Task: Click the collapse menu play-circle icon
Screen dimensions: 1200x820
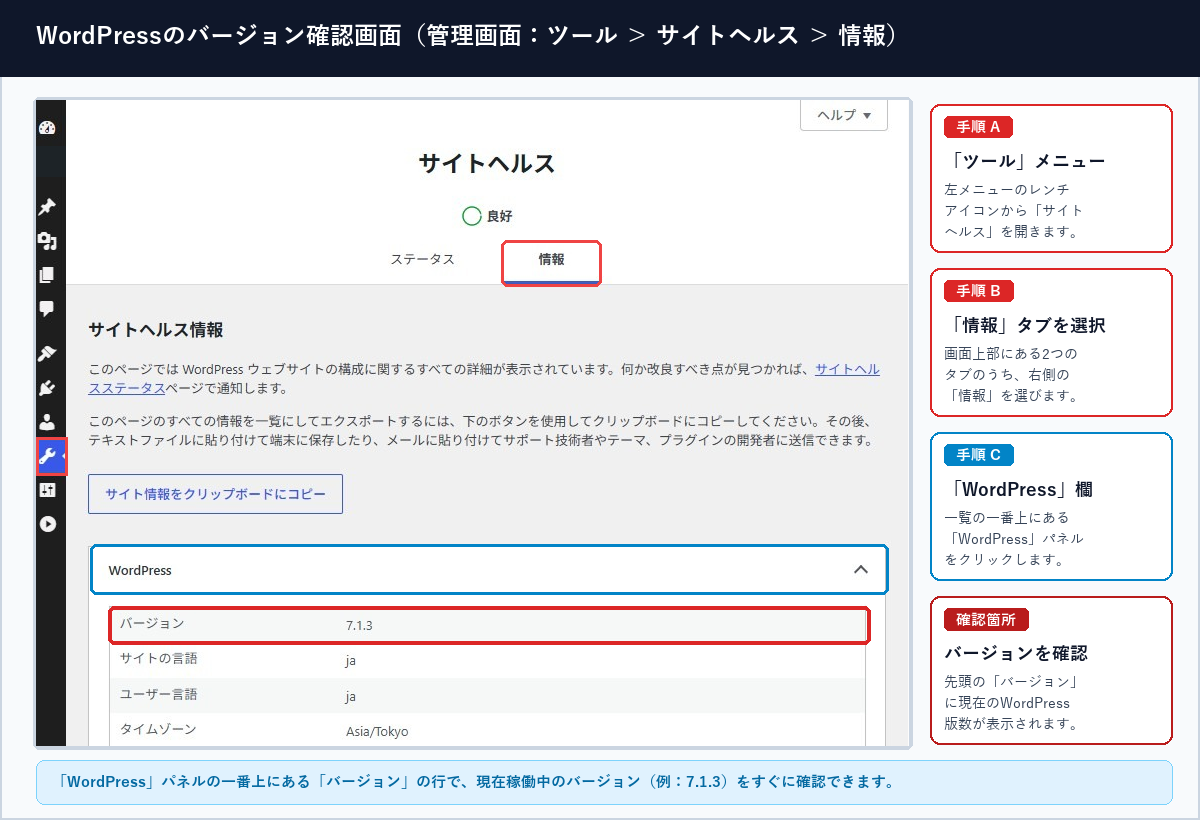Action: [47, 524]
